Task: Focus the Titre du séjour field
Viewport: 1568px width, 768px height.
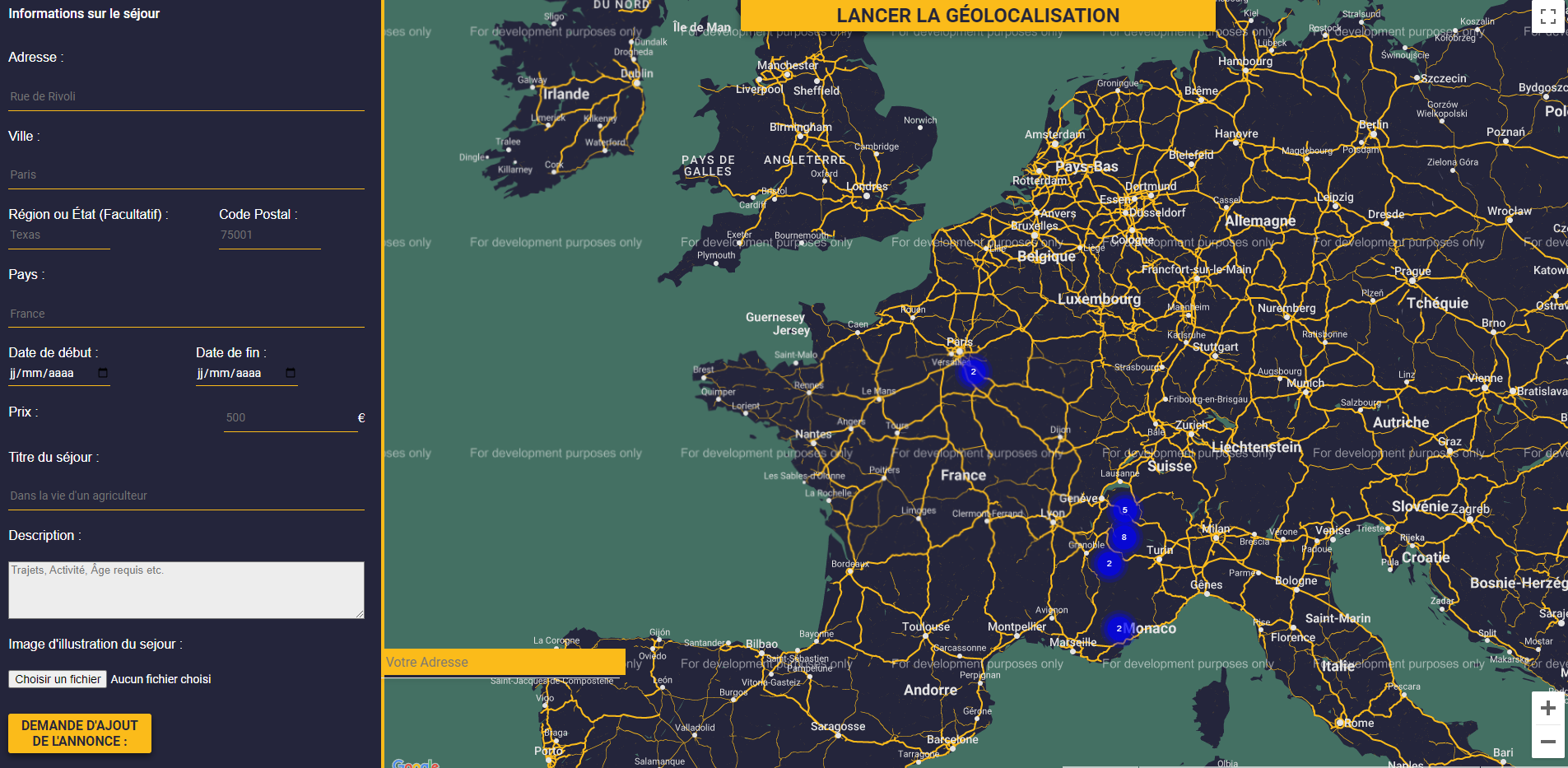Action: [186, 496]
